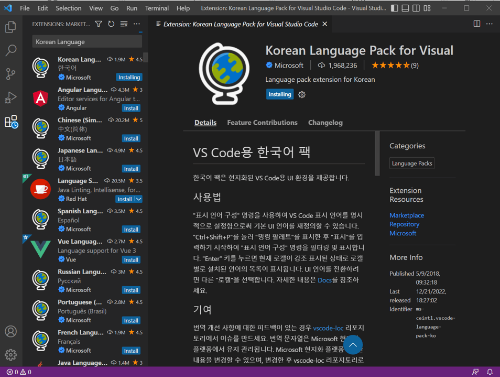The image size is (500, 377).
Task: Open the Run menu
Action: 132,8
